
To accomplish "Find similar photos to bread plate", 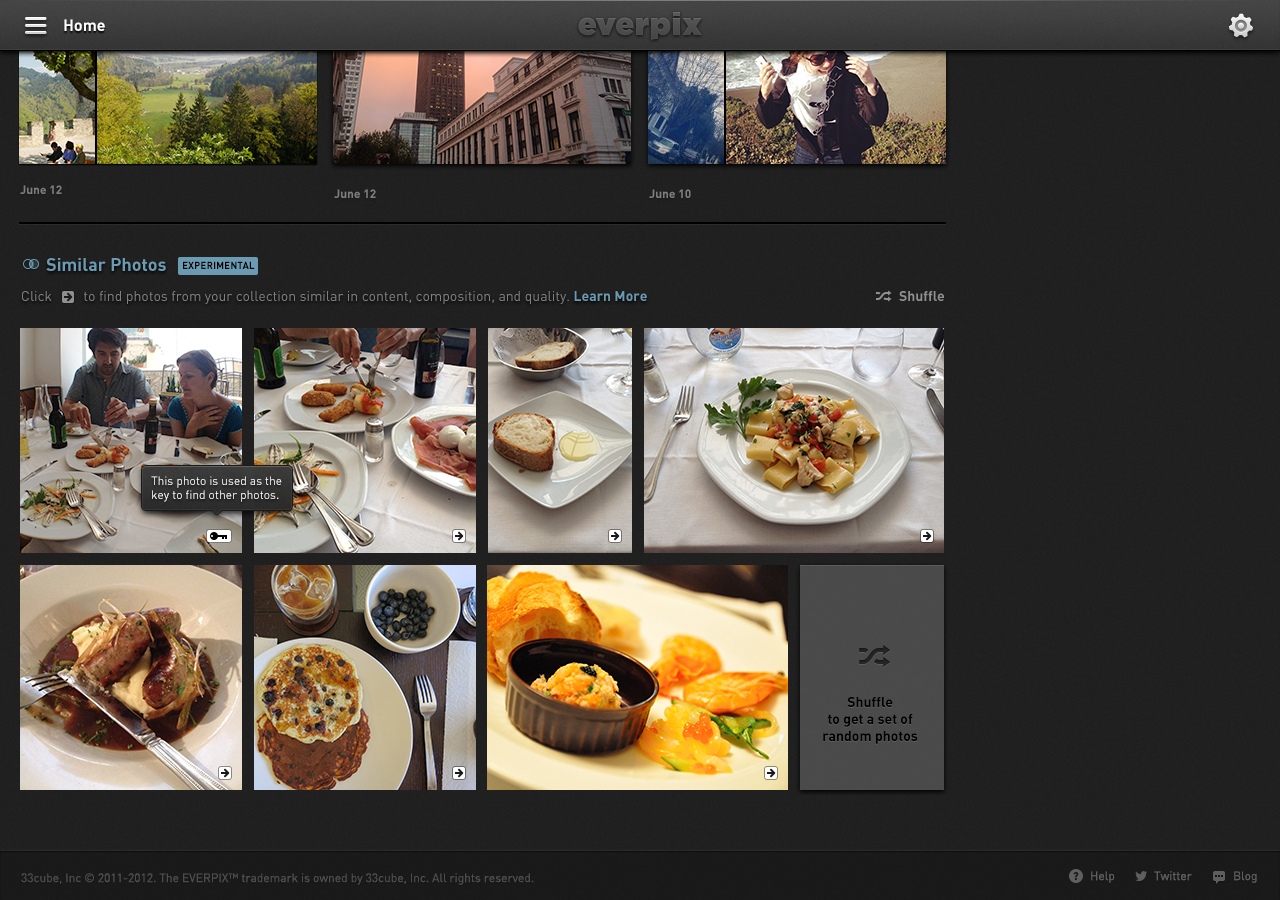I will (615, 536).
